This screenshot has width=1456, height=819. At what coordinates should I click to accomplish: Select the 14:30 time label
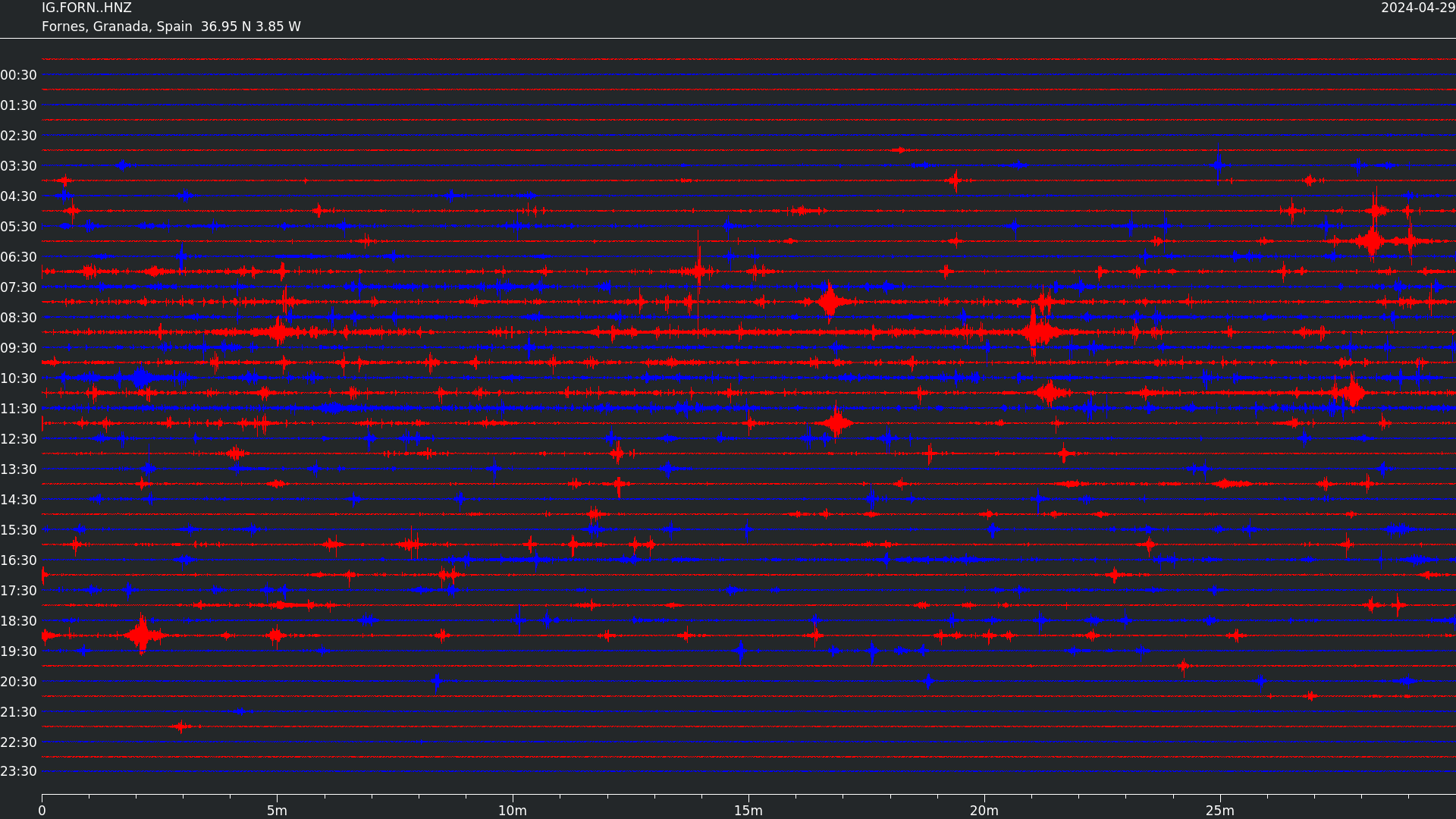tap(19, 500)
